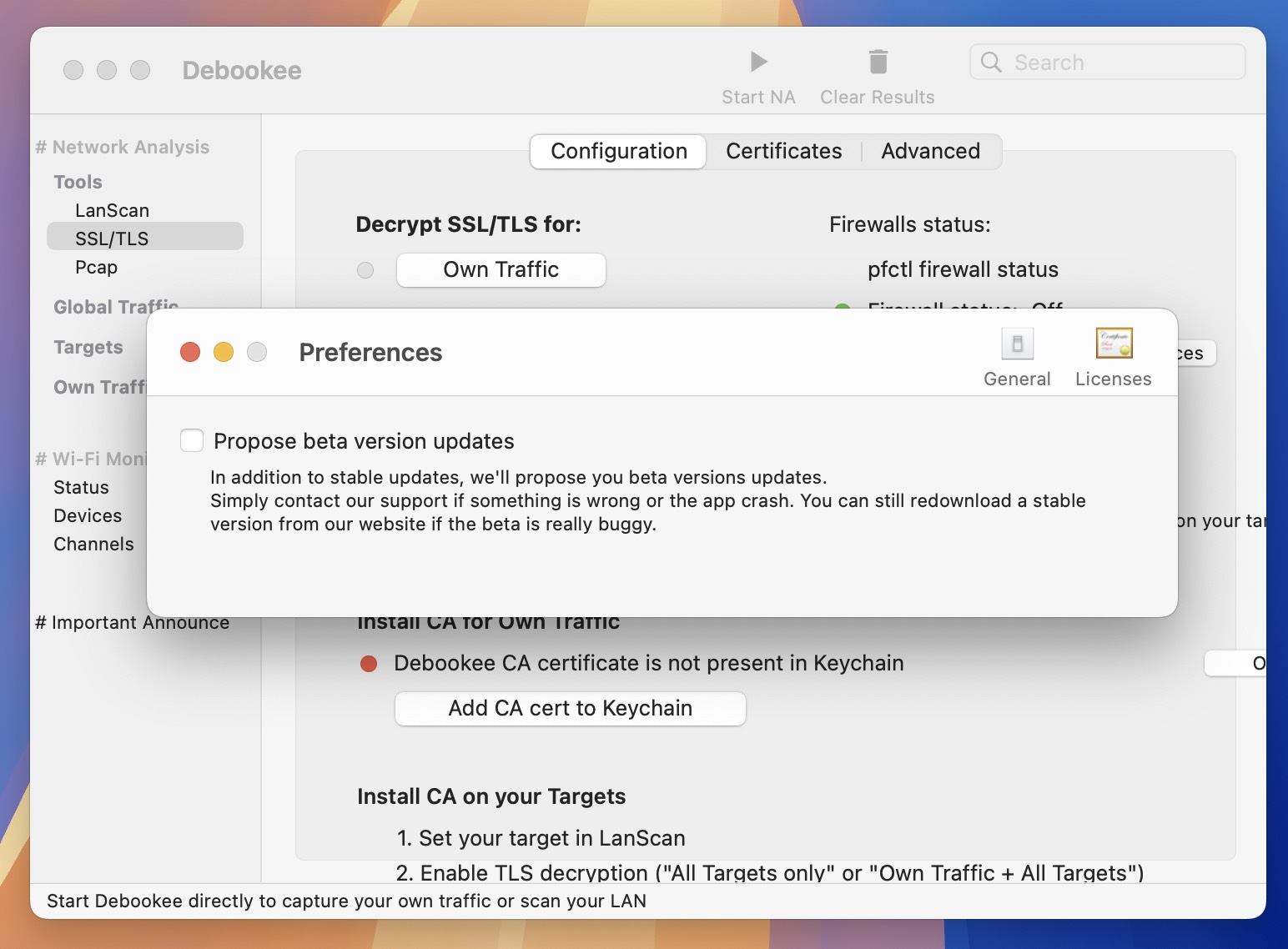Click the pfctl firewall status text

[963, 269]
